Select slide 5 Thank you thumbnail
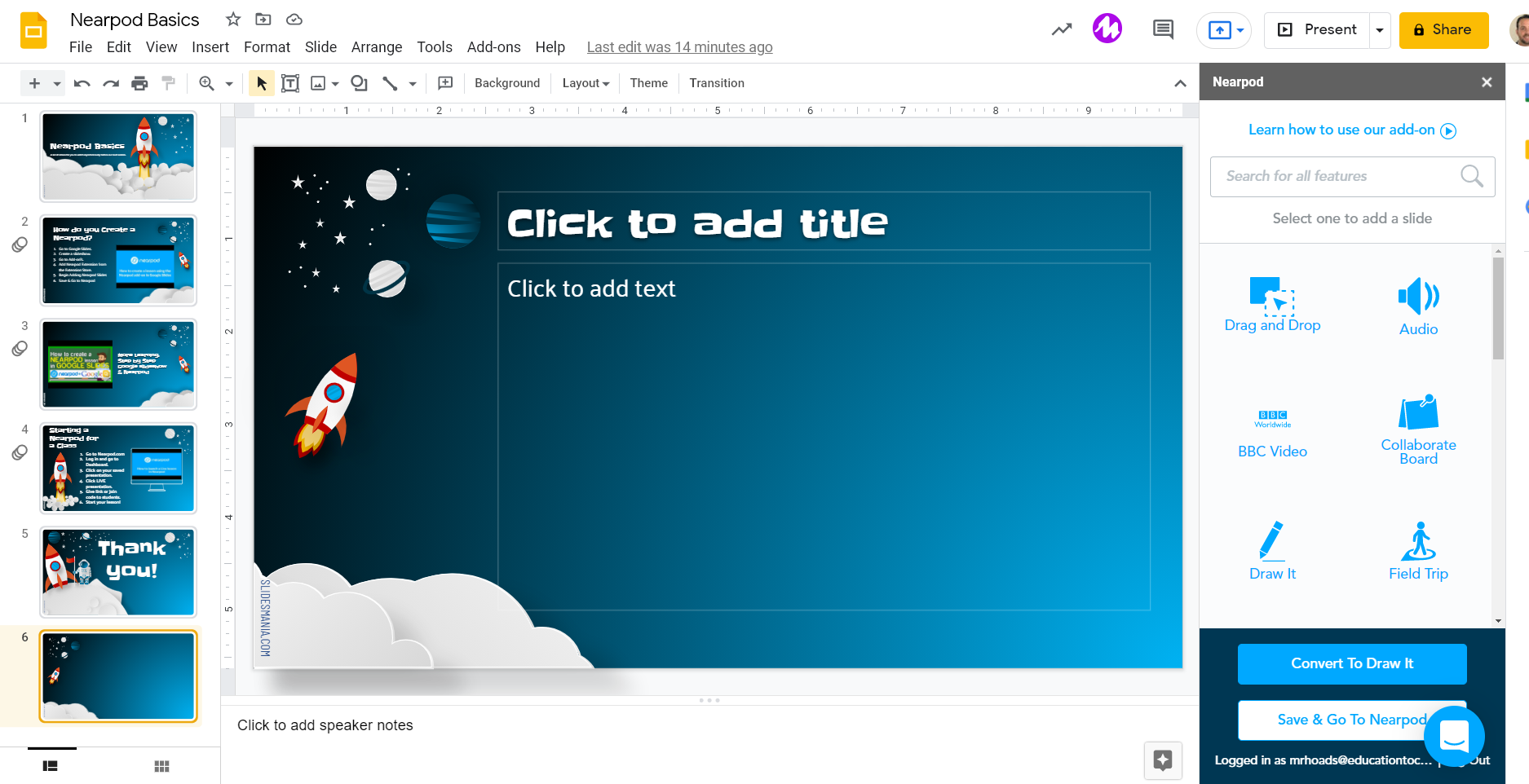The height and width of the screenshot is (784, 1529). [118, 572]
